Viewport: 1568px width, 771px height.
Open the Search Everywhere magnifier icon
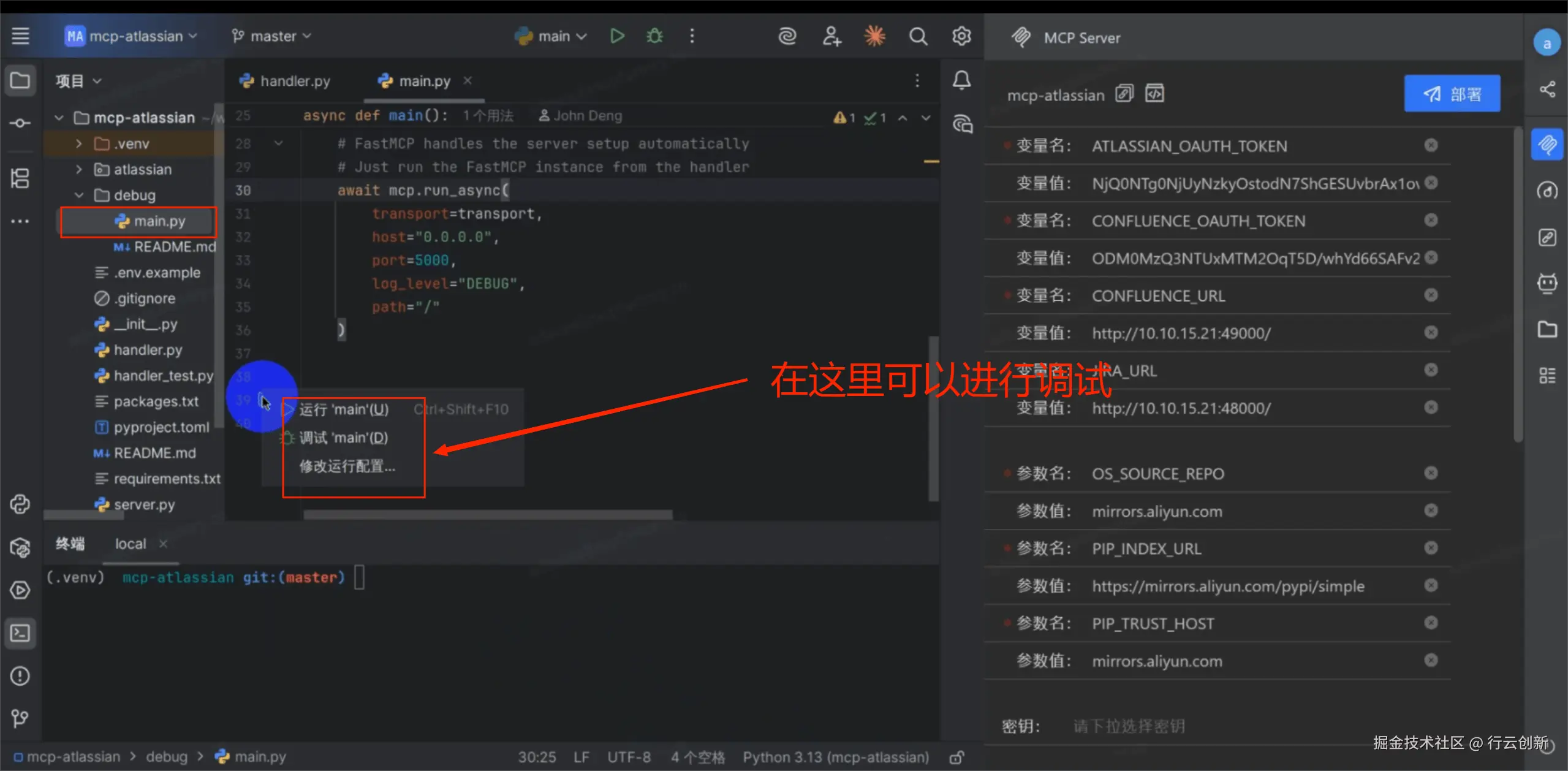coord(917,36)
